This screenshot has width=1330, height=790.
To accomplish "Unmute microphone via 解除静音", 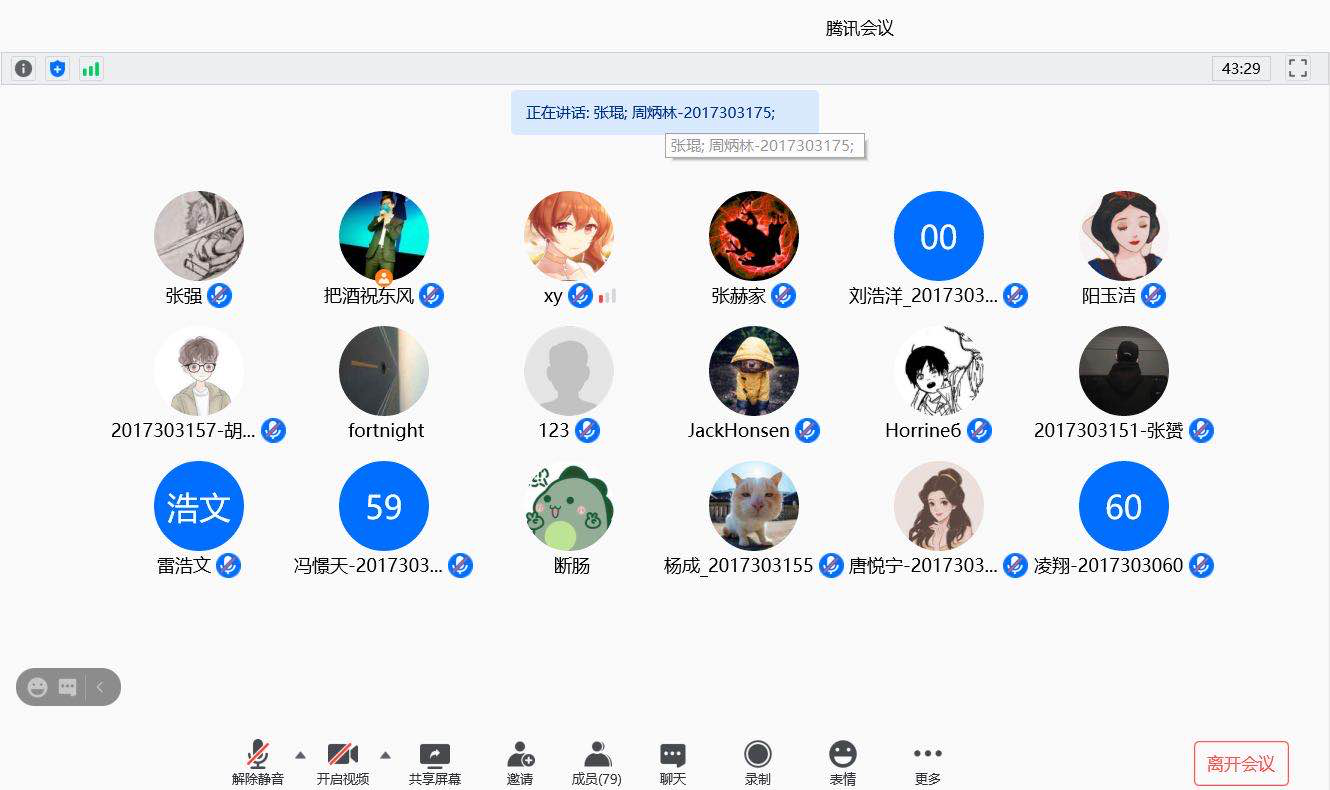I will coord(258,764).
